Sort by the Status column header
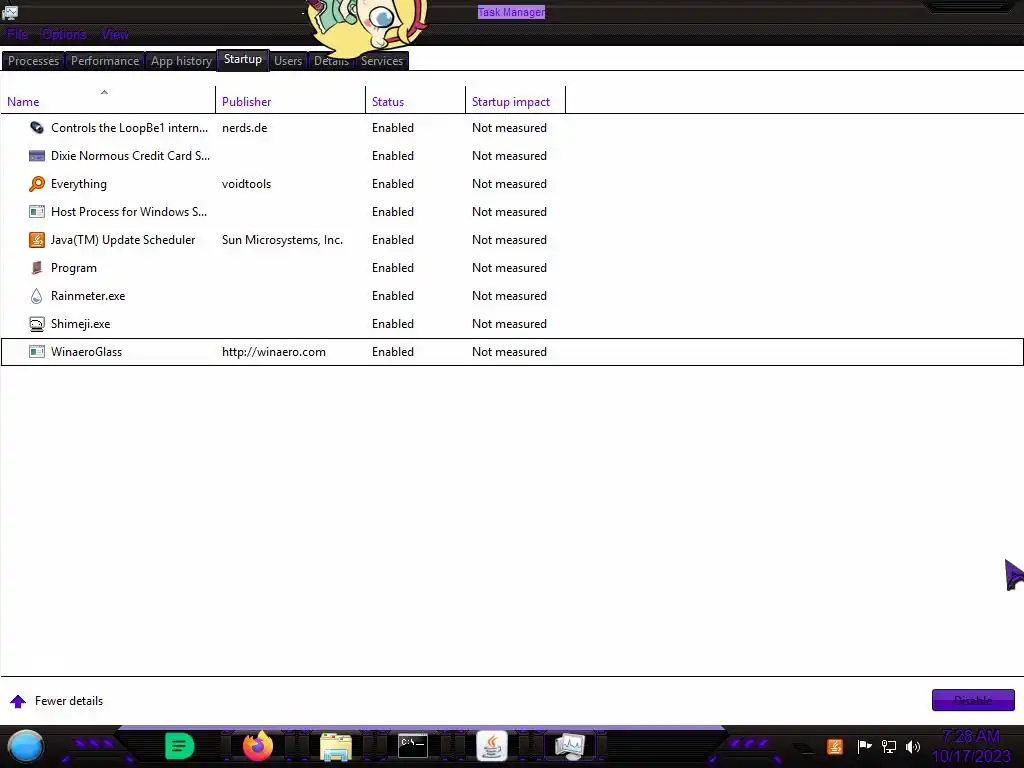 415,101
